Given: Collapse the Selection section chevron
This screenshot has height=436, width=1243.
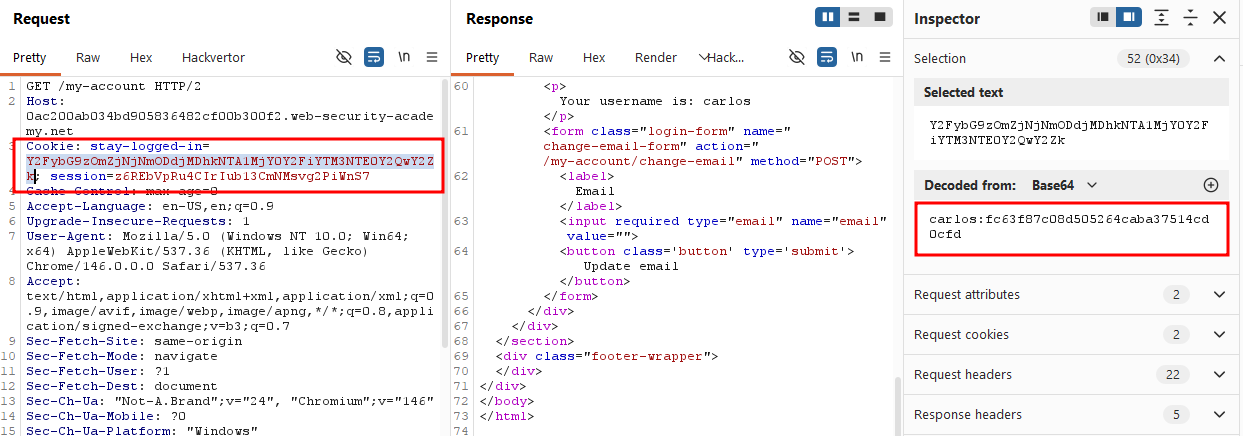Looking at the screenshot, I should 1219,58.
